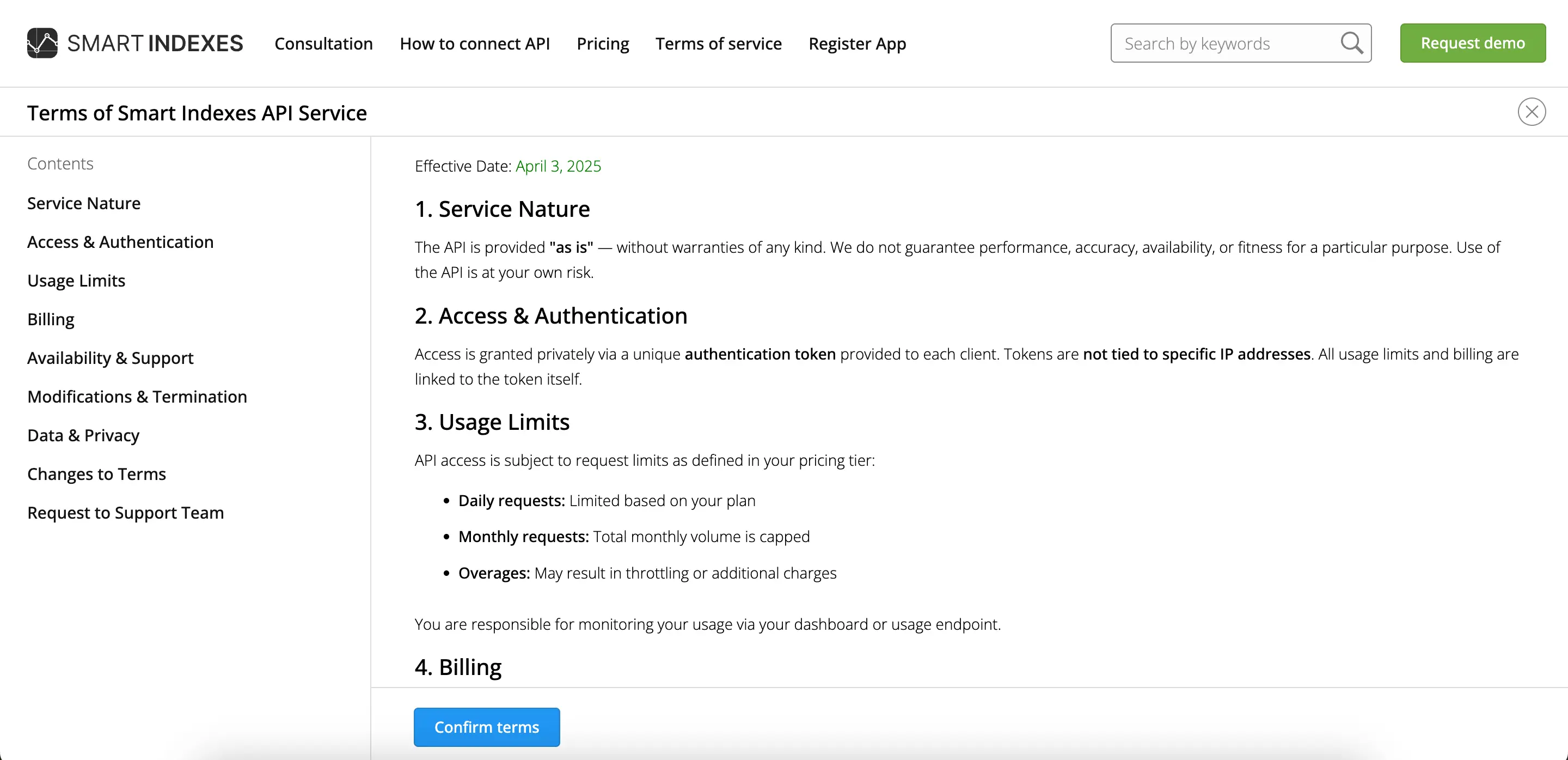Click the '1. Service Nature' heading
Screen dimensions: 1568x760
point(502,209)
